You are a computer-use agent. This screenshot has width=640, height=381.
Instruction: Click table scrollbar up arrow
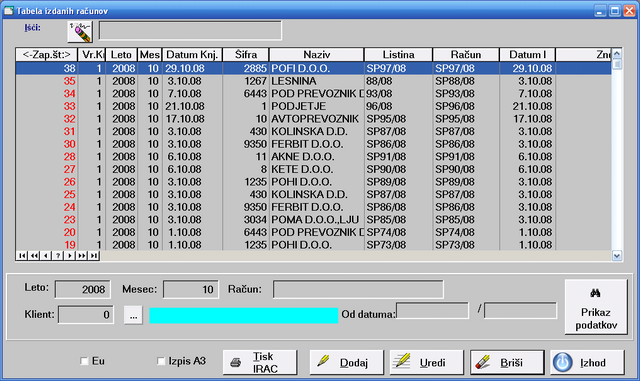coord(617,53)
